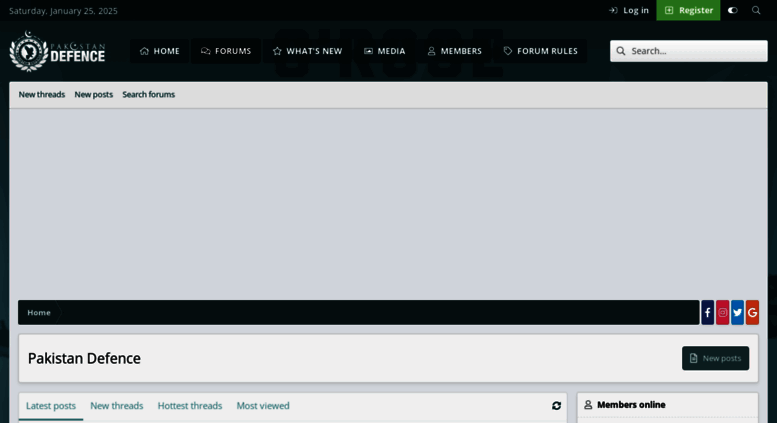Switch to the Hottest threads tab
Image resolution: width=777 pixels, height=423 pixels.
[190, 406]
